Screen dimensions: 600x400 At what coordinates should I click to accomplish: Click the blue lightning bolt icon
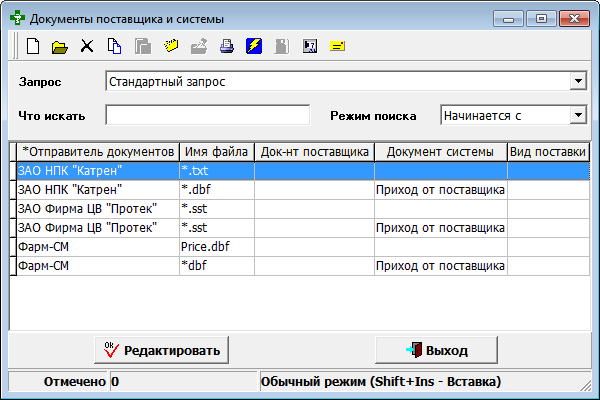[x=254, y=46]
